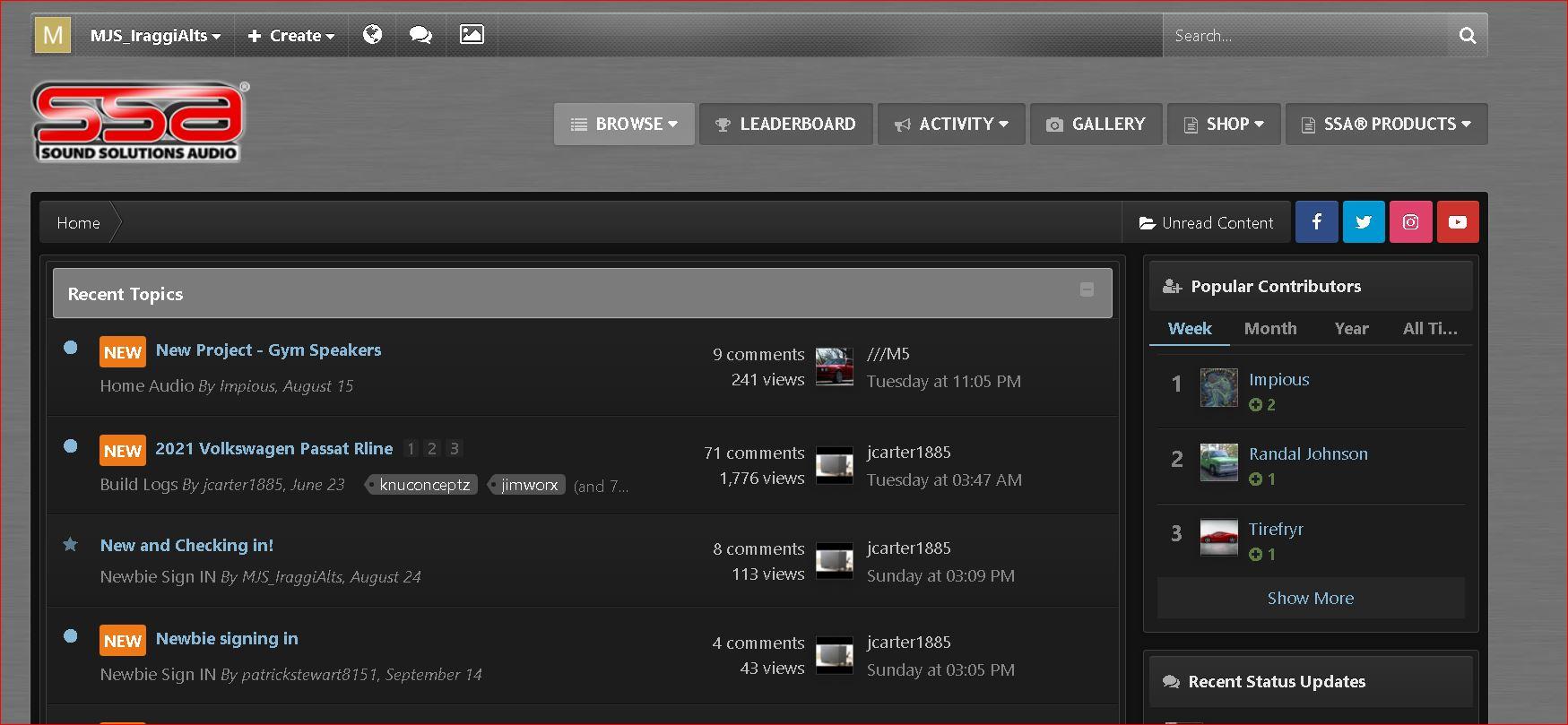1568x725 pixels.
Task: Open Randal Johnson profile link
Action: point(1308,453)
